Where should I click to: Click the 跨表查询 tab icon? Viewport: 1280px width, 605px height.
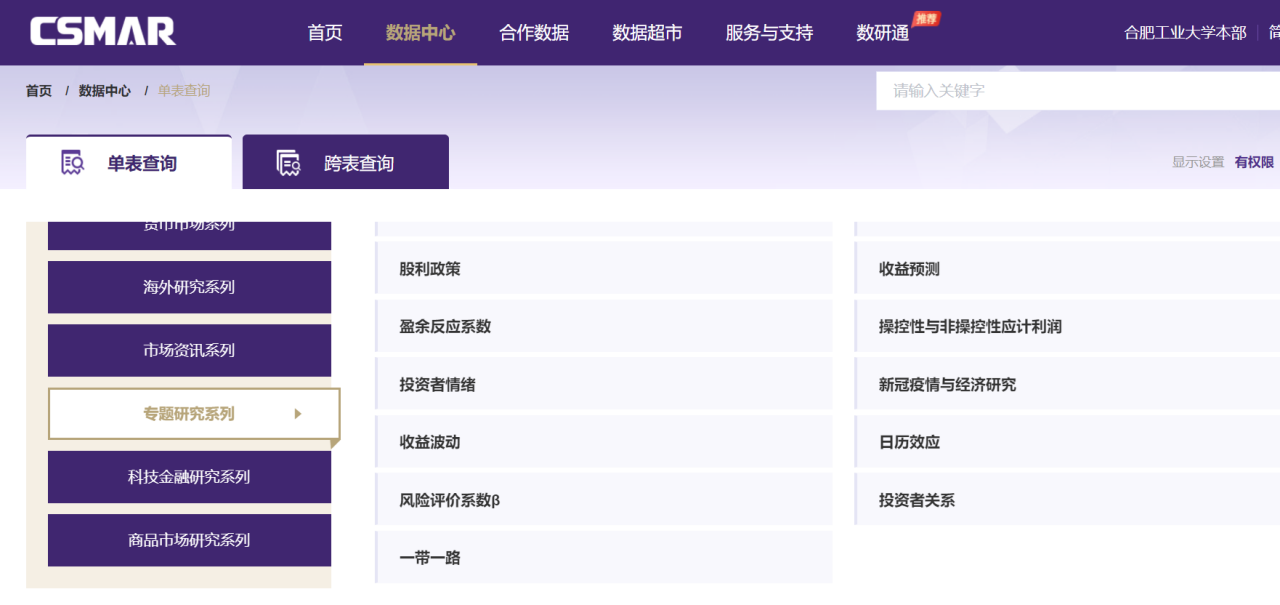pos(289,163)
